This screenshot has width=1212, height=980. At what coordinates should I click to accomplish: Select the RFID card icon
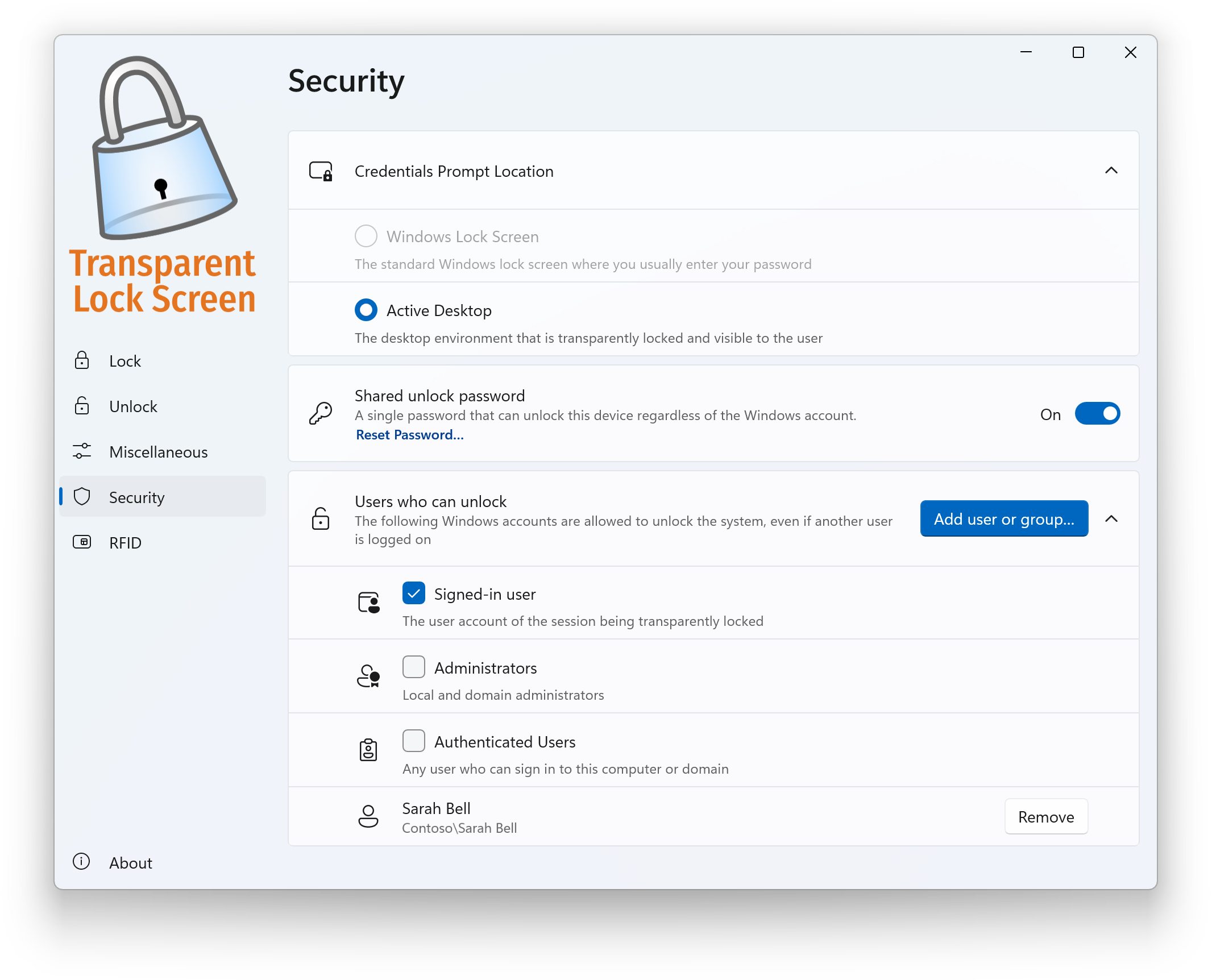82,542
